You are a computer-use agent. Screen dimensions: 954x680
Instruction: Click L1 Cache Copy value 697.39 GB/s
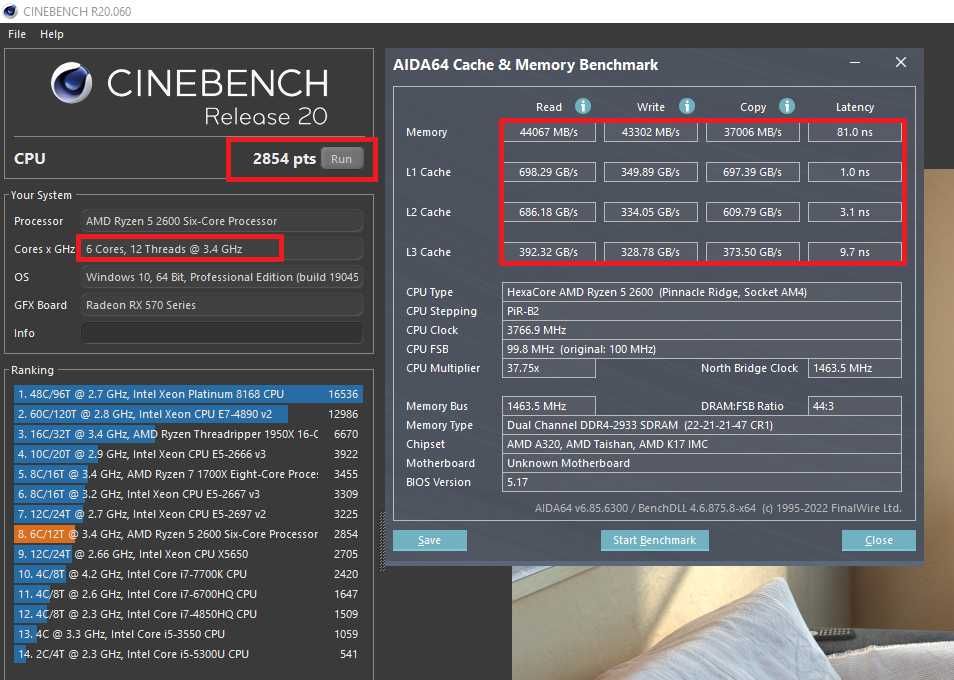(x=753, y=172)
